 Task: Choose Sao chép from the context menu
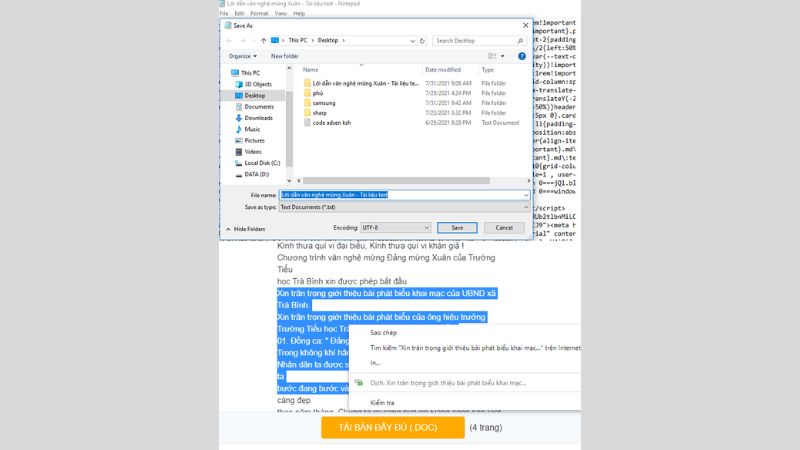pos(383,332)
